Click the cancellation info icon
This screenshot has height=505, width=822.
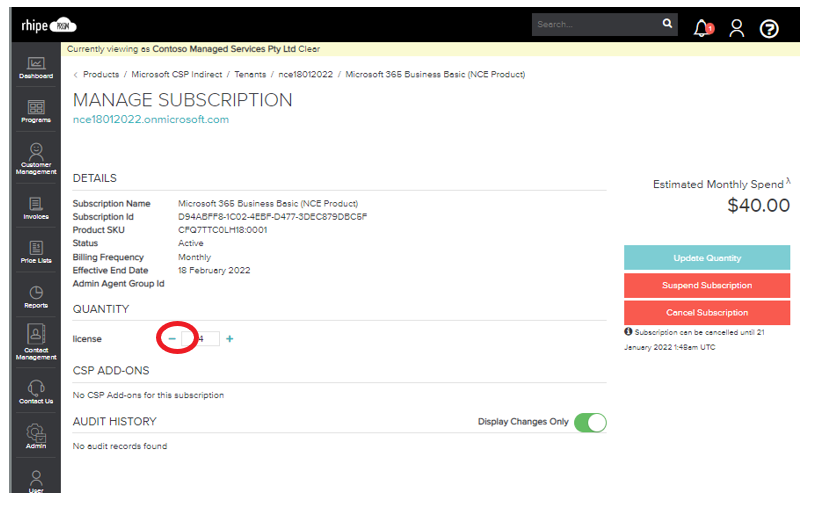(x=628, y=331)
